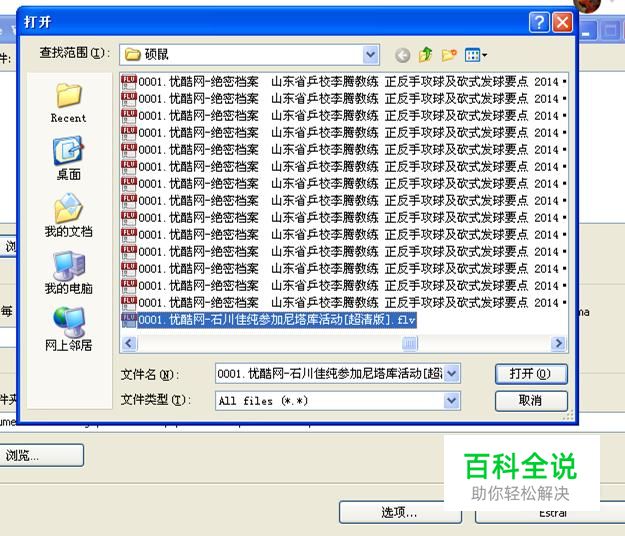Screen dimensions: 625x536
Task: Open the 我的电脑 shortcut
Action: pos(69,273)
